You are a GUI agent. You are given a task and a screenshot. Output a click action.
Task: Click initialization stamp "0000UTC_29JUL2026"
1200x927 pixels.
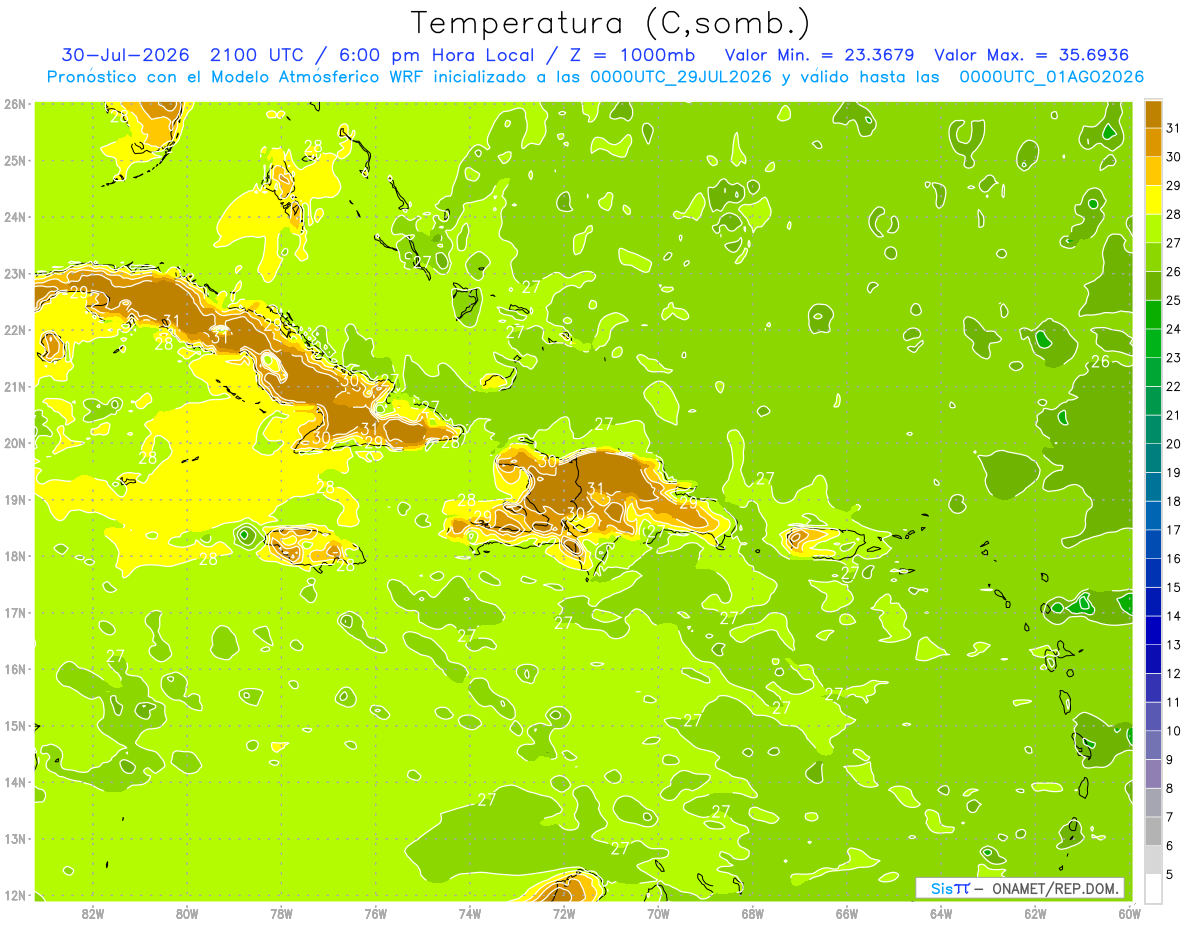click(682, 77)
